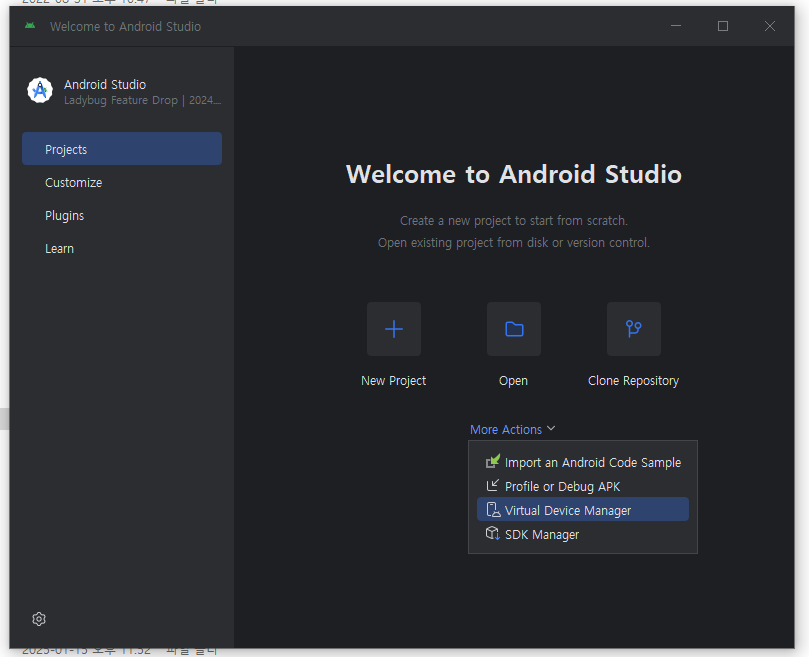
Task: Click the More Actions chevron arrow
Action: (551, 428)
